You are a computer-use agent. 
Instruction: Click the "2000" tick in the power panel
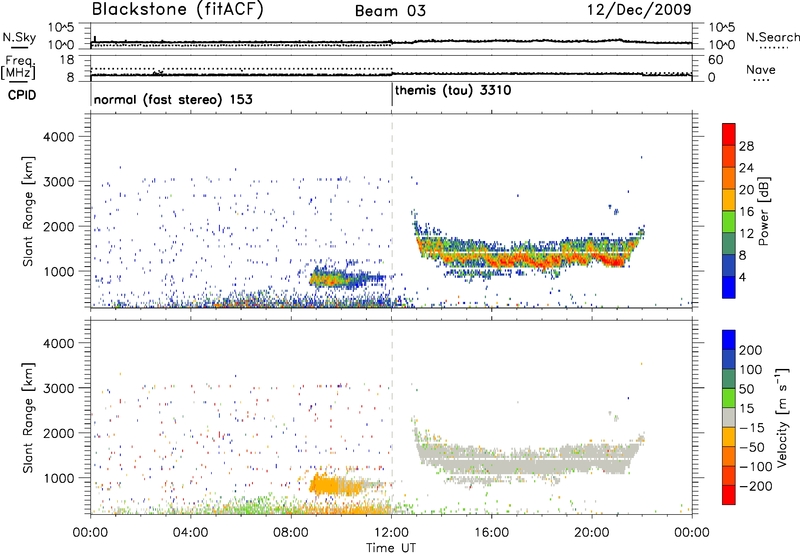point(58,226)
